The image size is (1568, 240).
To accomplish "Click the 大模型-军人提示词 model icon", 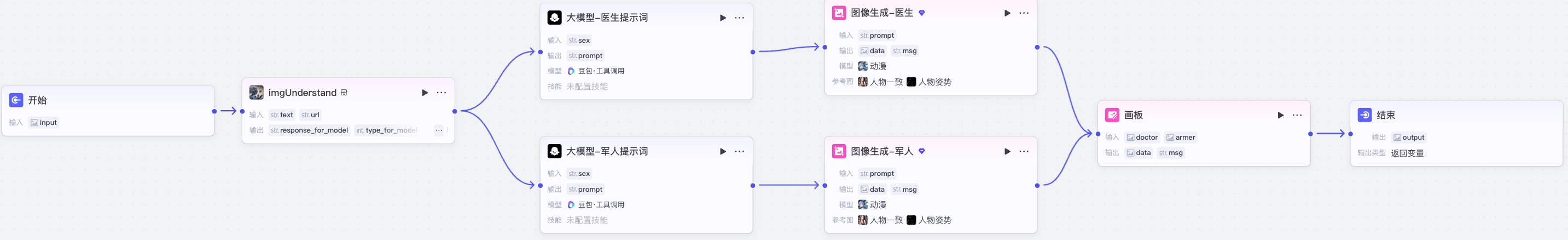I will point(554,151).
